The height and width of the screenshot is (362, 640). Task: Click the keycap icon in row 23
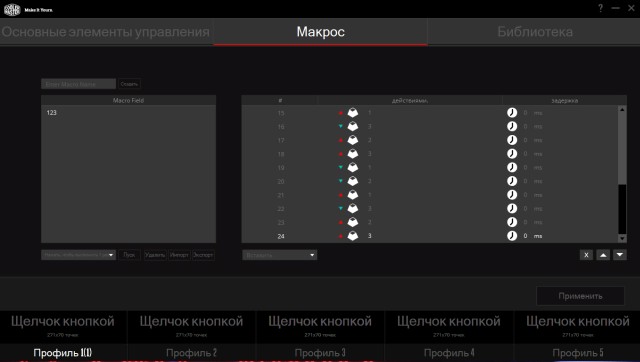353,222
